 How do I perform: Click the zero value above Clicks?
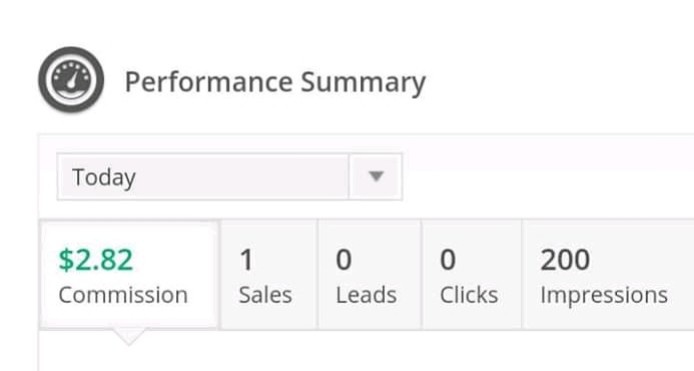click(447, 259)
